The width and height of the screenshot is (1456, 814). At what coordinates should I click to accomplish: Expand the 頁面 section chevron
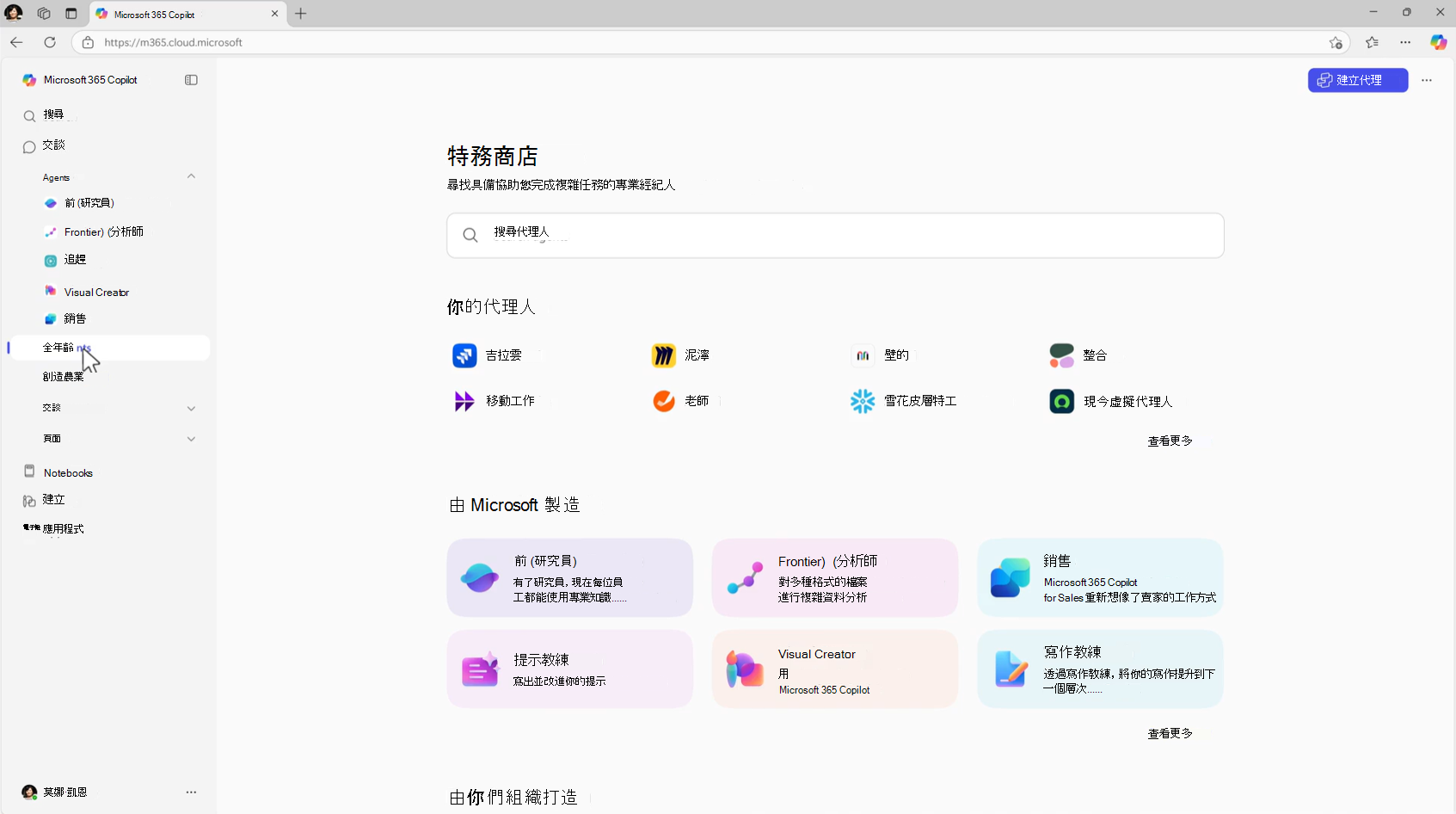pos(191,439)
